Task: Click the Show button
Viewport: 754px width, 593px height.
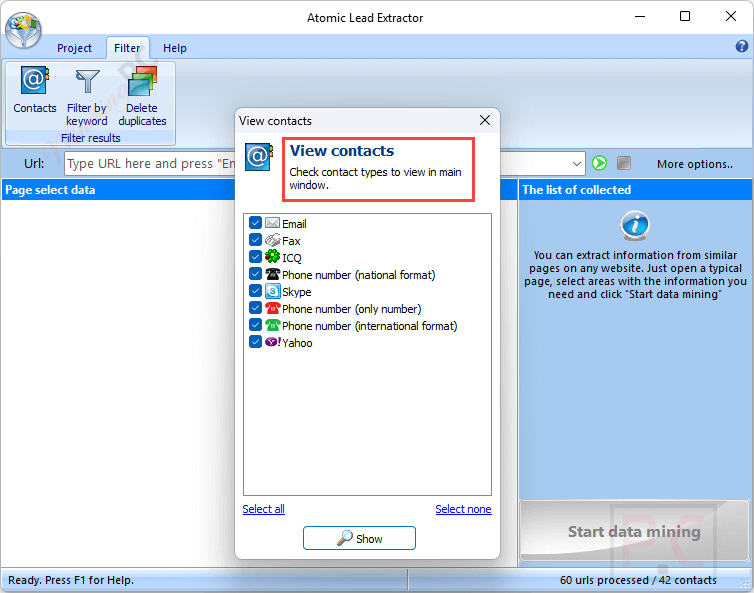Action: [359, 538]
